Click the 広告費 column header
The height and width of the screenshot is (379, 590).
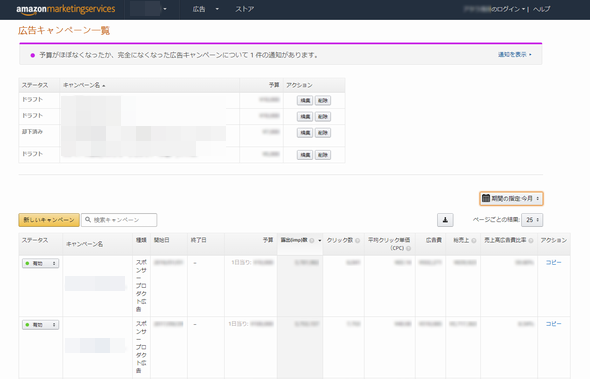[433, 240]
